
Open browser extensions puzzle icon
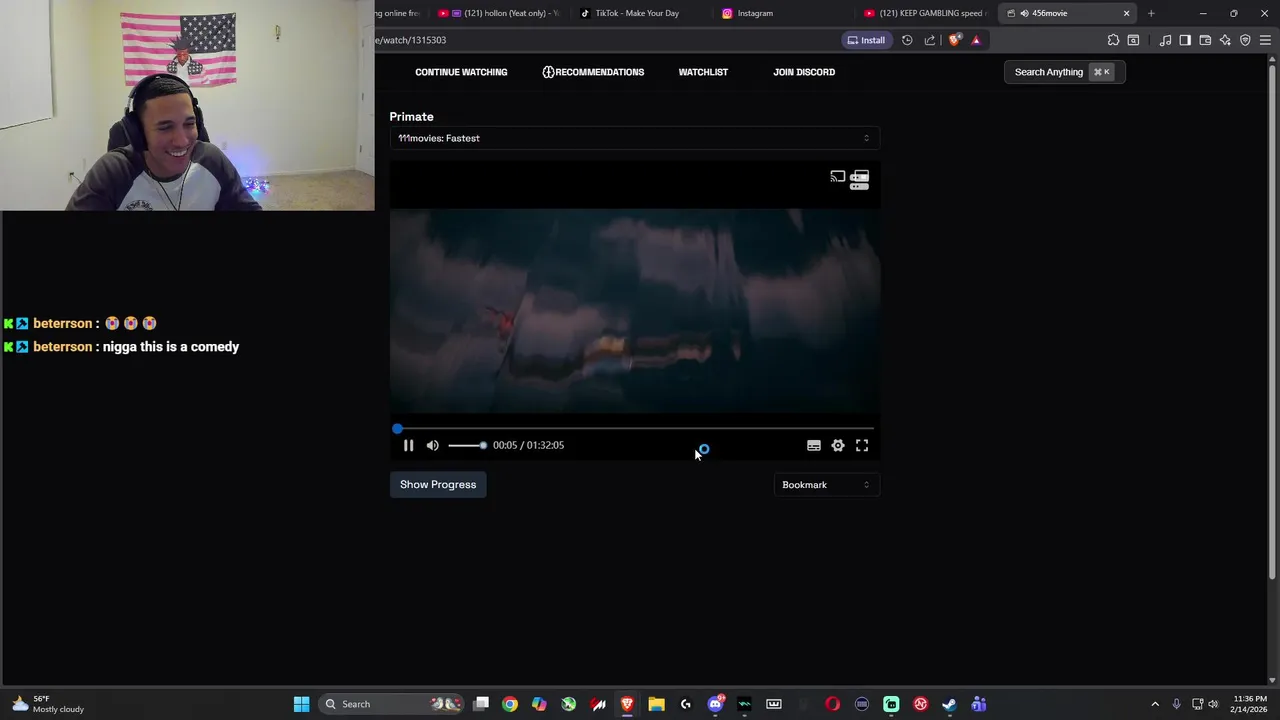pos(1113,40)
